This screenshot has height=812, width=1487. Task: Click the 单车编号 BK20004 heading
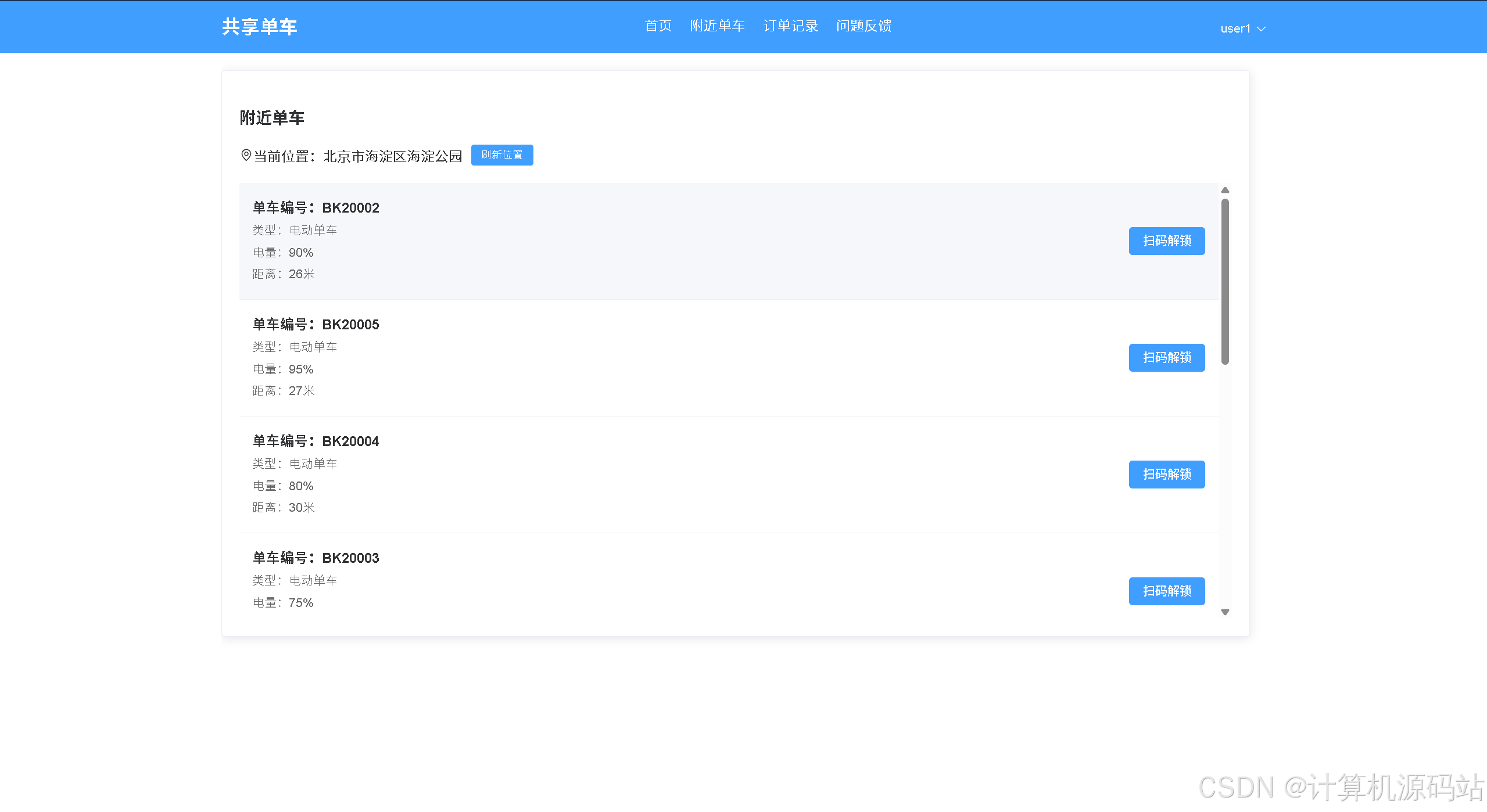pyautogui.click(x=316, y=441)
